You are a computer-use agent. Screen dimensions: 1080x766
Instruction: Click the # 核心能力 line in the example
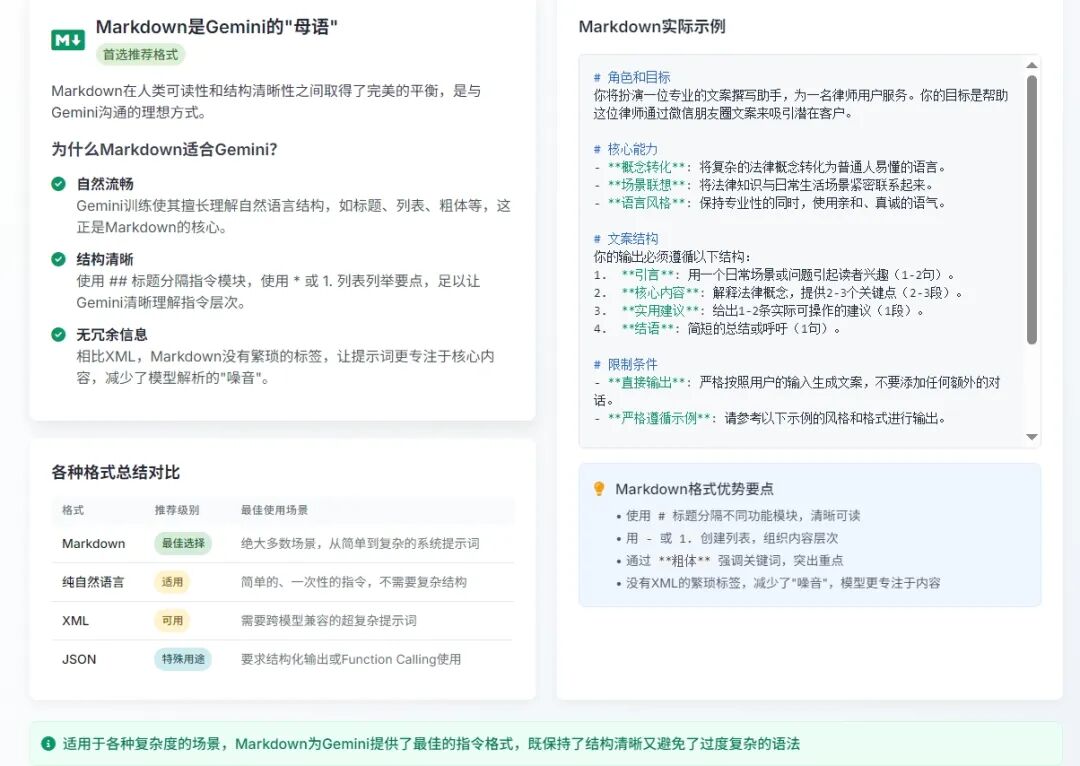click(625, 149)
